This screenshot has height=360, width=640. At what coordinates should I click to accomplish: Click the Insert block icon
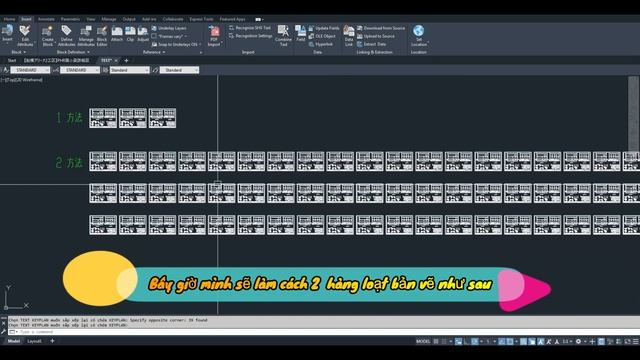tap(7, 34)
